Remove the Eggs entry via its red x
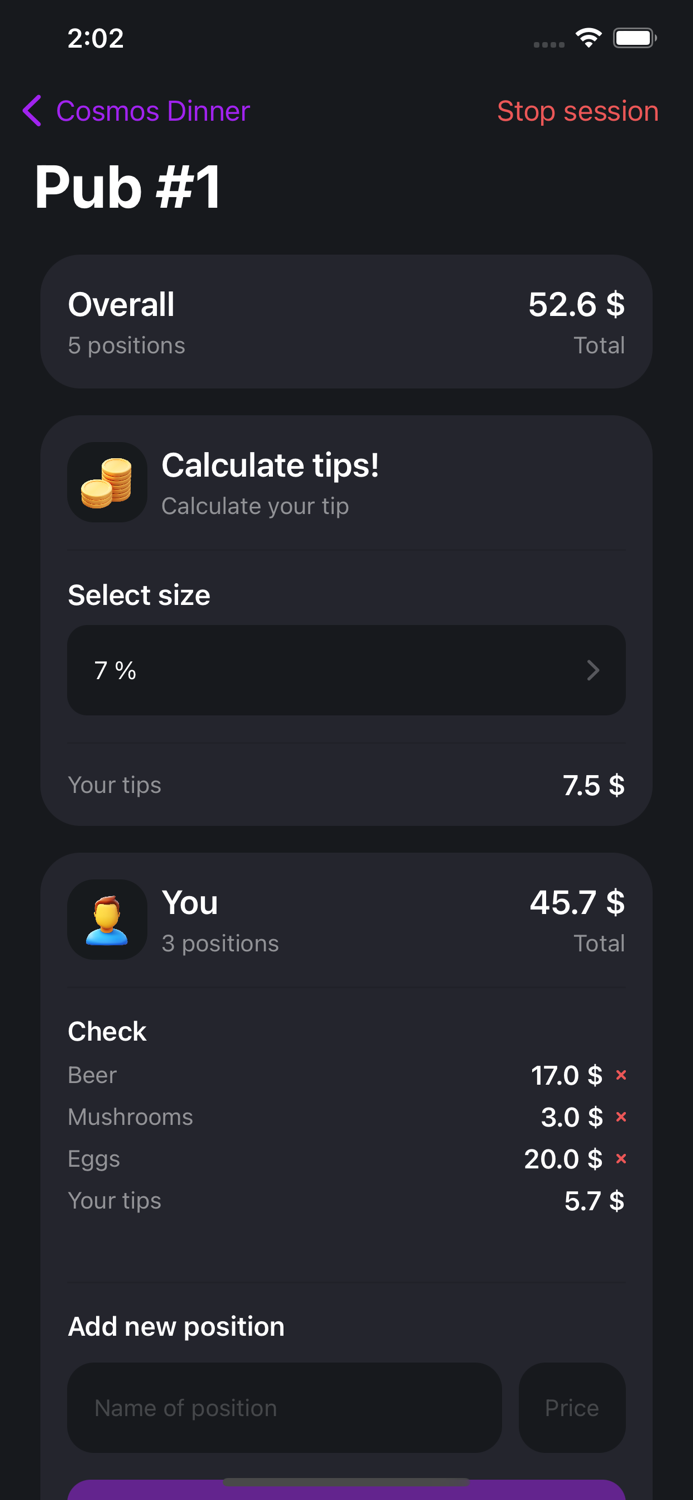693x1500 pixels. tap(621, 1159)
